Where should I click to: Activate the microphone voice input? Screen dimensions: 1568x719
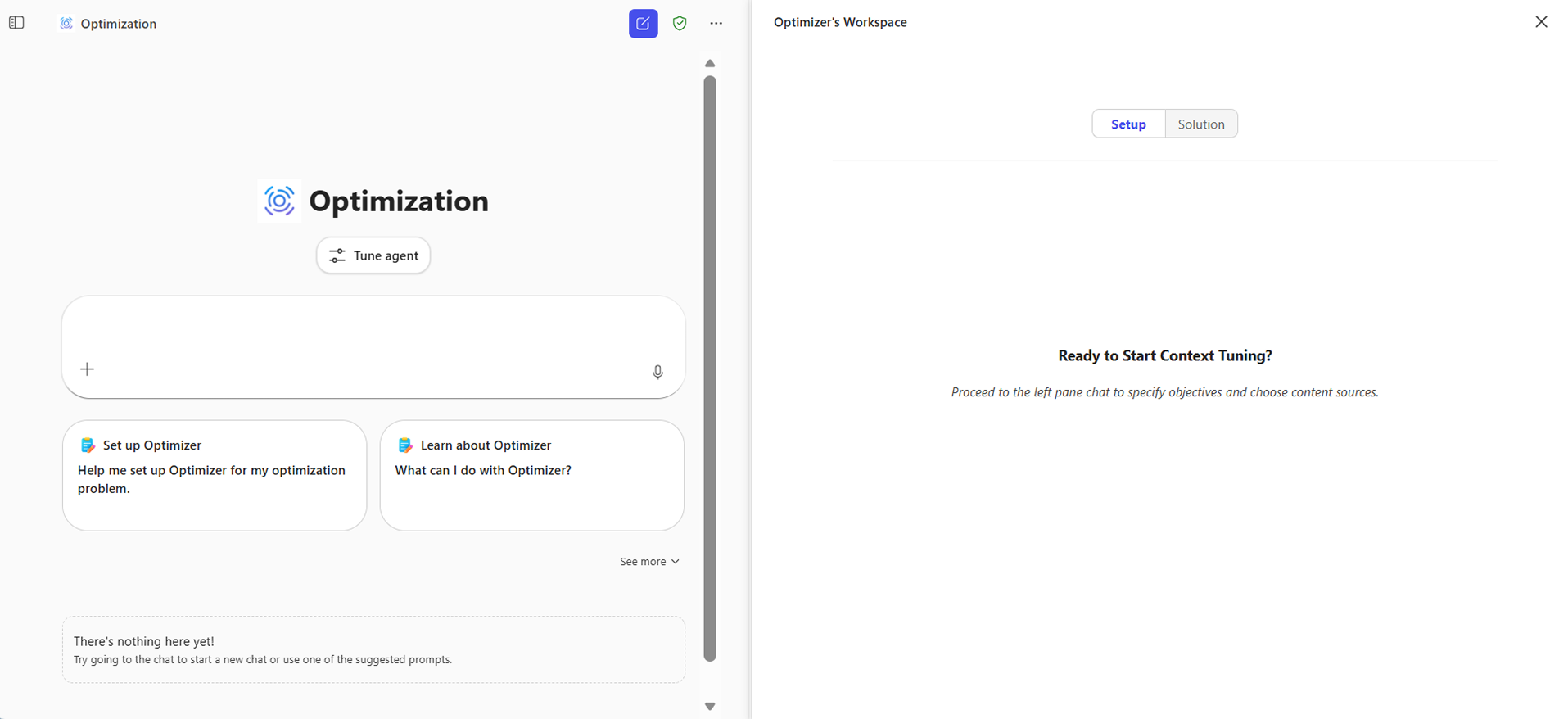(x=657, y=372)
